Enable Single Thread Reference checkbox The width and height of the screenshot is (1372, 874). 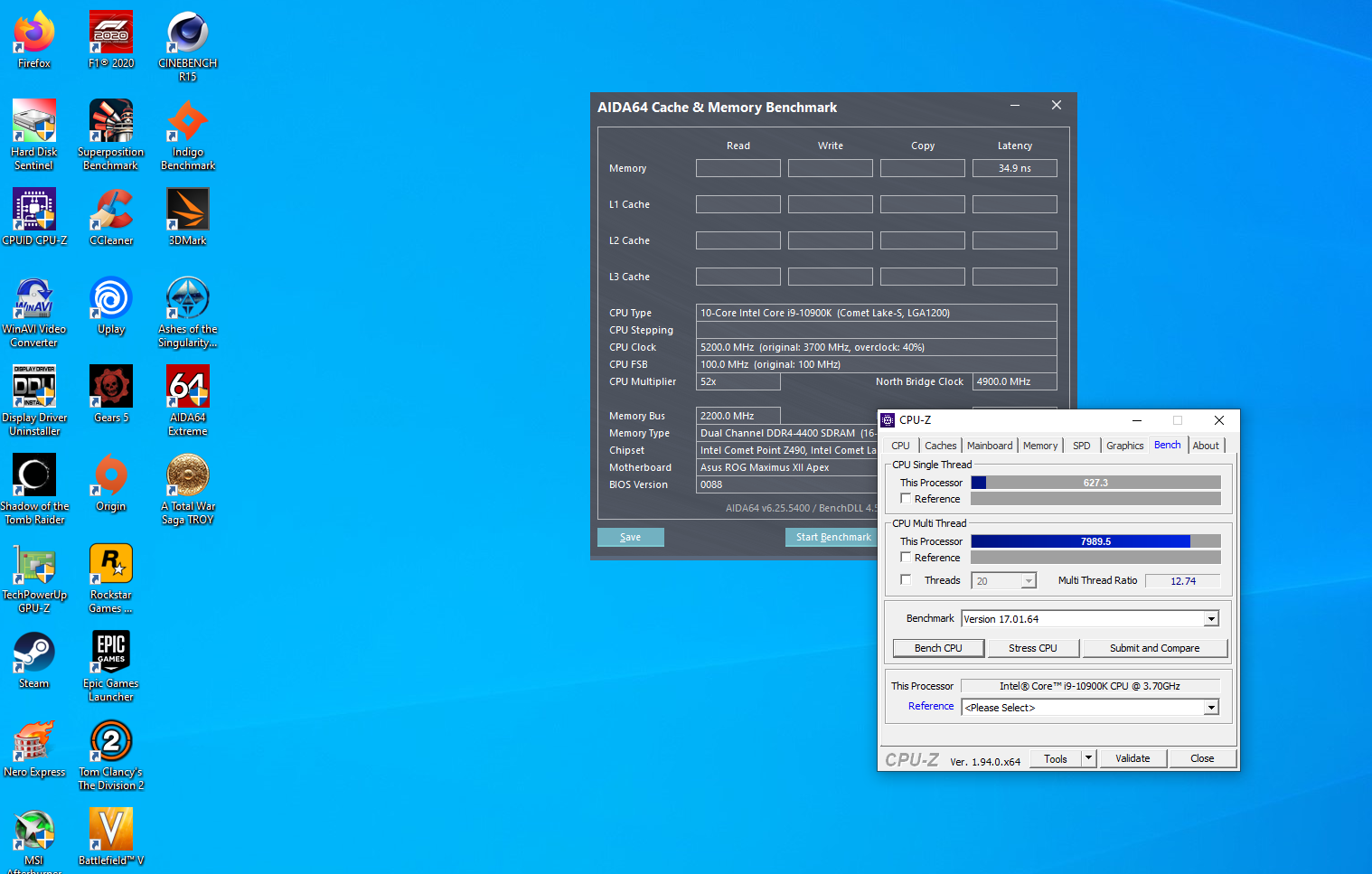[x=906, y=499]
